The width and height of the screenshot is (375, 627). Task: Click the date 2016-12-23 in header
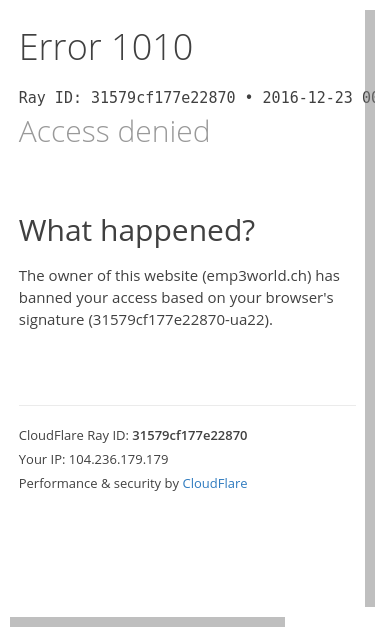pos(307,98)
